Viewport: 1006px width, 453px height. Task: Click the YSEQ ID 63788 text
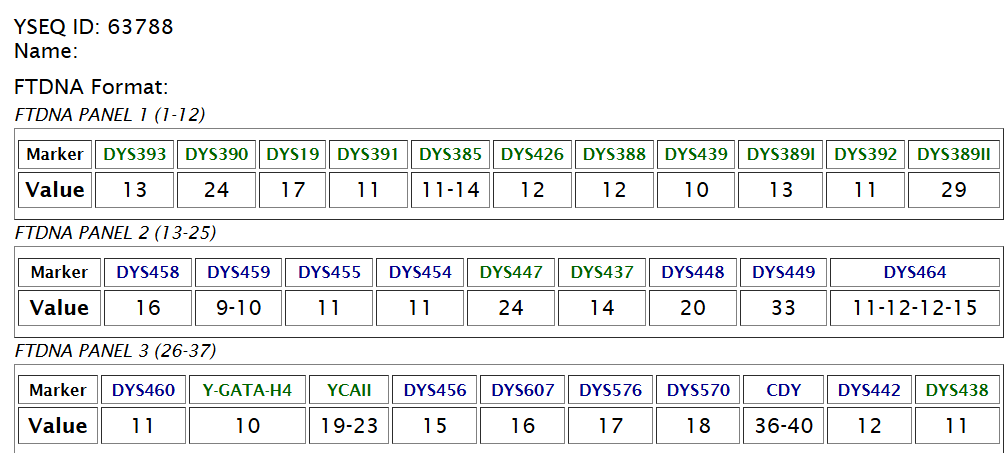94,27
